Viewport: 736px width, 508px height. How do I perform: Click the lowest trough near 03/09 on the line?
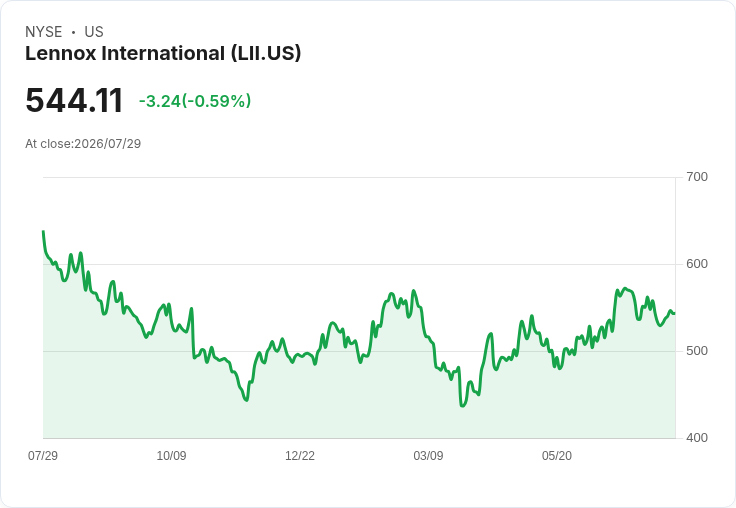[462, 406]
